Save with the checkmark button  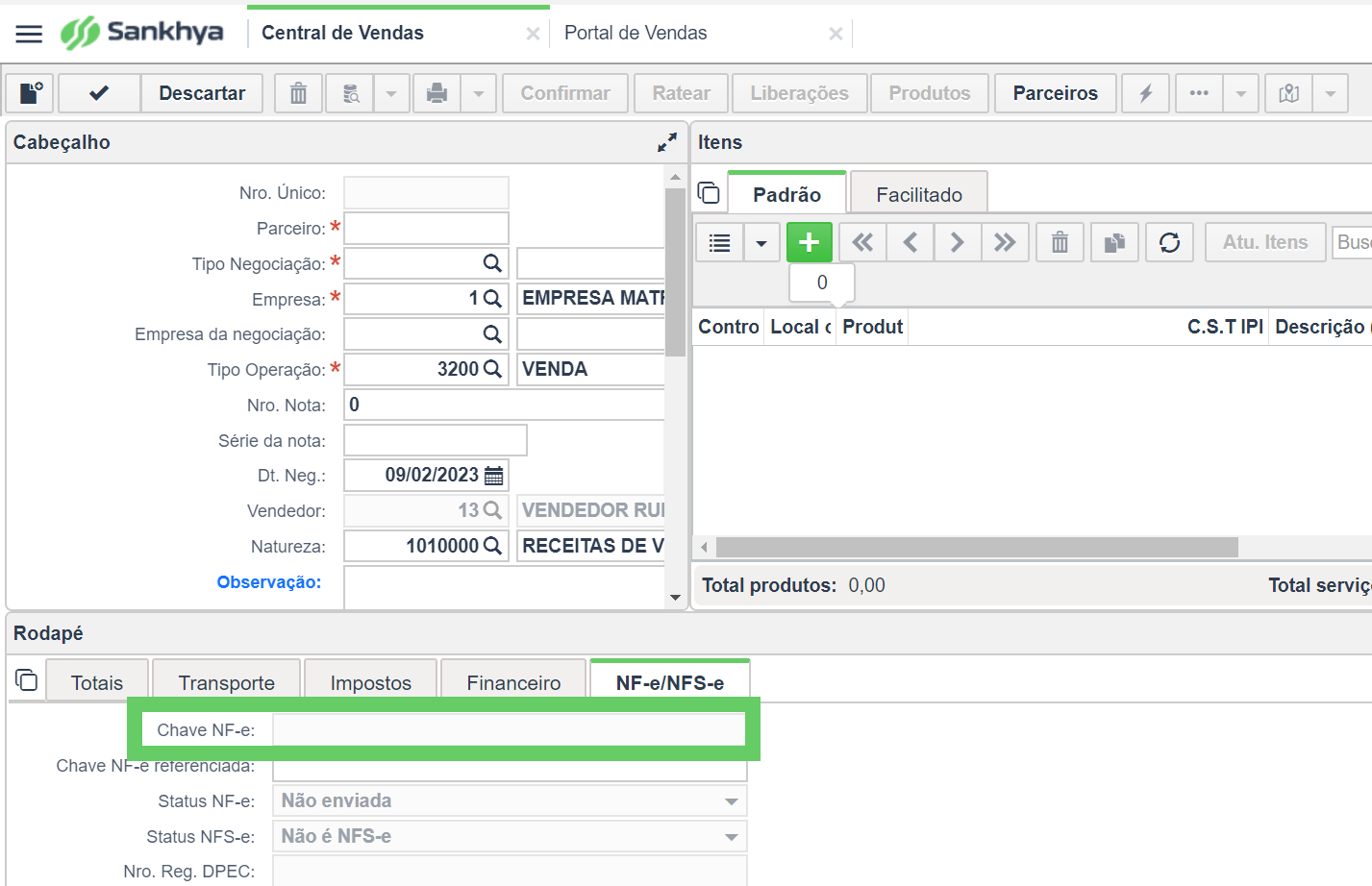(100, 93)
